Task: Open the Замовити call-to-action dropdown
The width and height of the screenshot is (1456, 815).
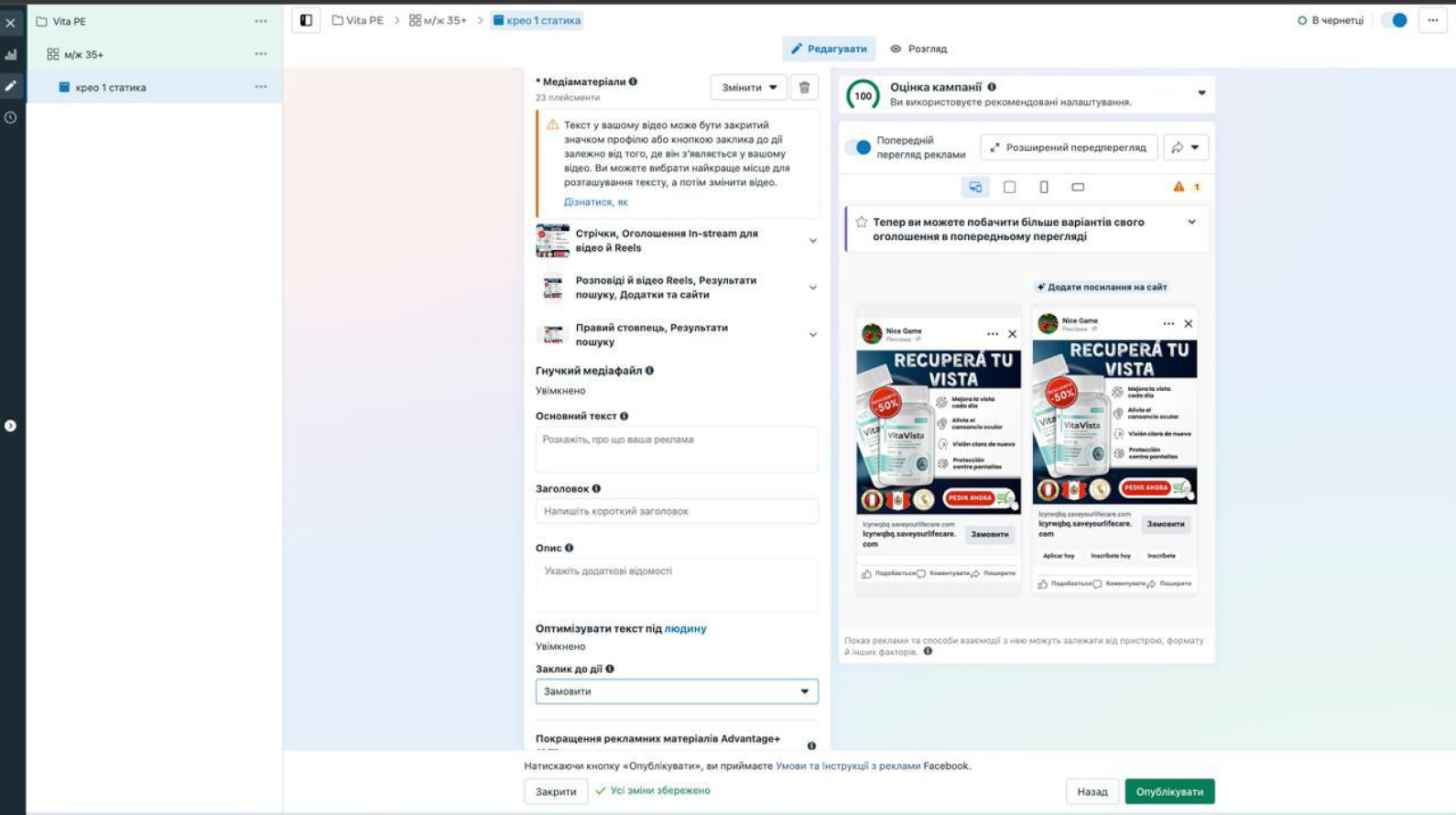Action: coord(676,691)
